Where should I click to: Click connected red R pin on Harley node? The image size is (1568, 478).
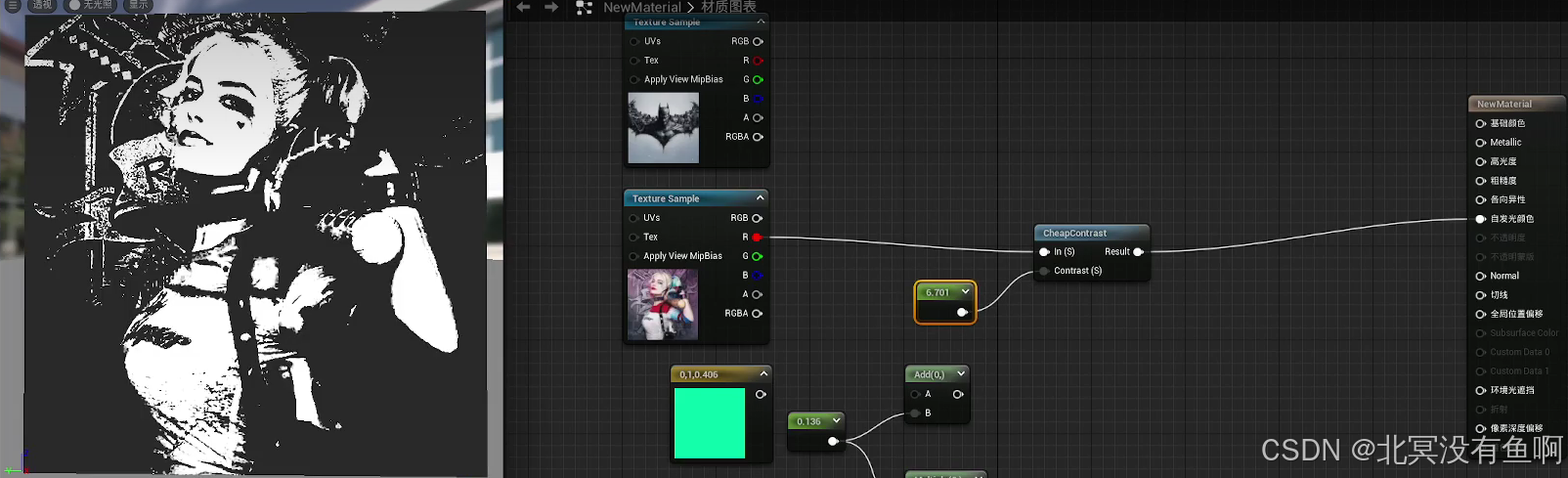tap(757, 238)
